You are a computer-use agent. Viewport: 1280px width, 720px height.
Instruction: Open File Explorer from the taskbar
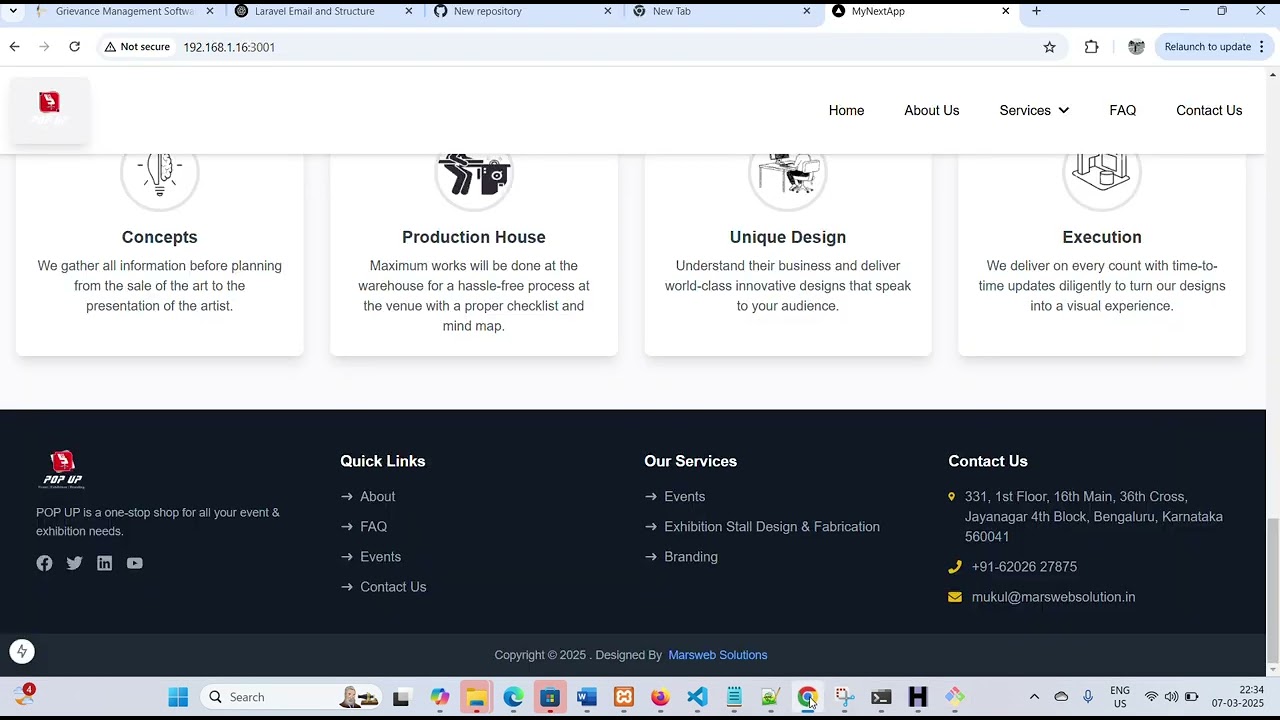tap(476, 697)
